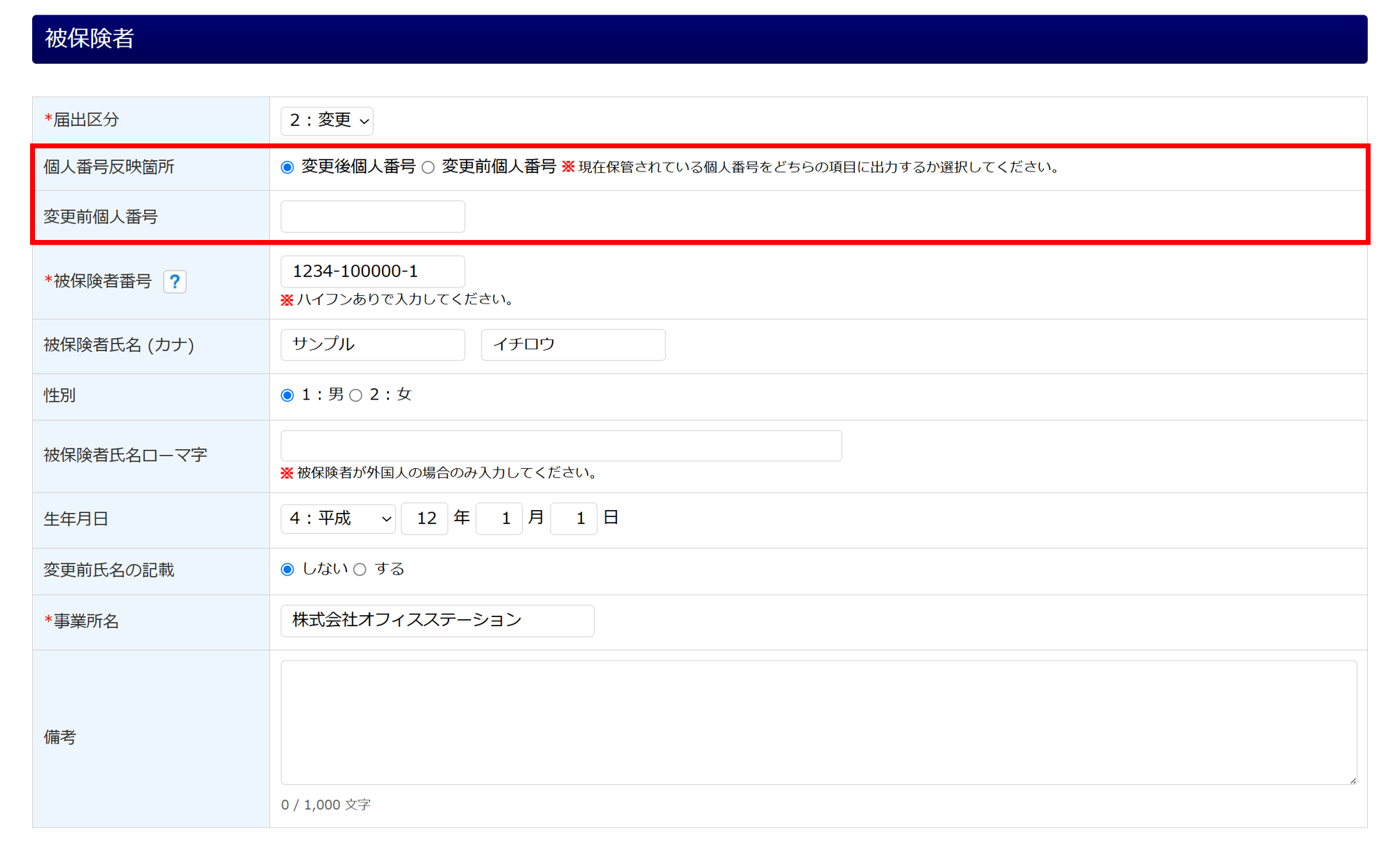Open the era dropdown showing 4：平成
The width and height of the screenshot is (1400, 848).
(338, 518)
